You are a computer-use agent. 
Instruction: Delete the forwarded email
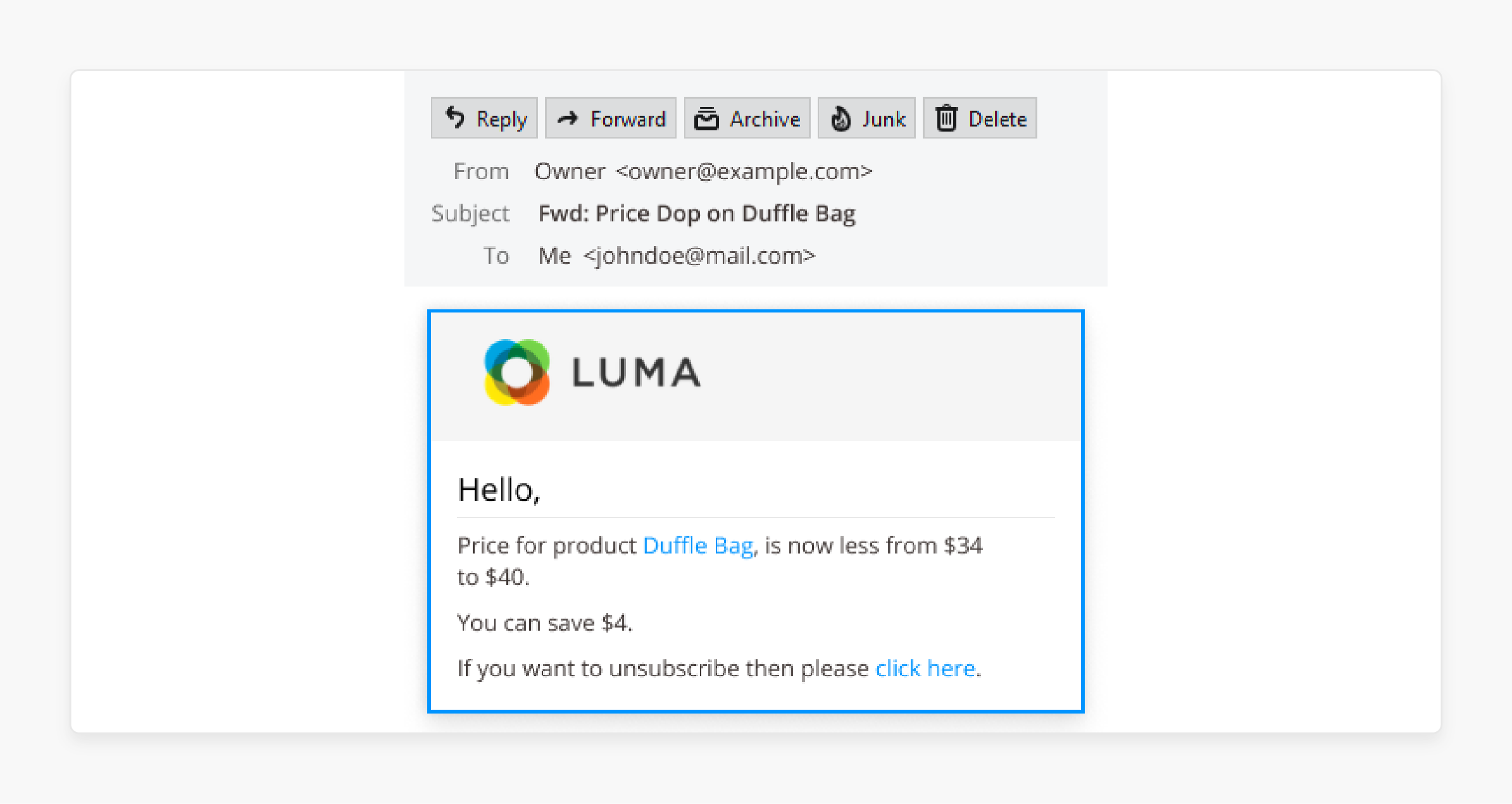(x=980, y=118)
